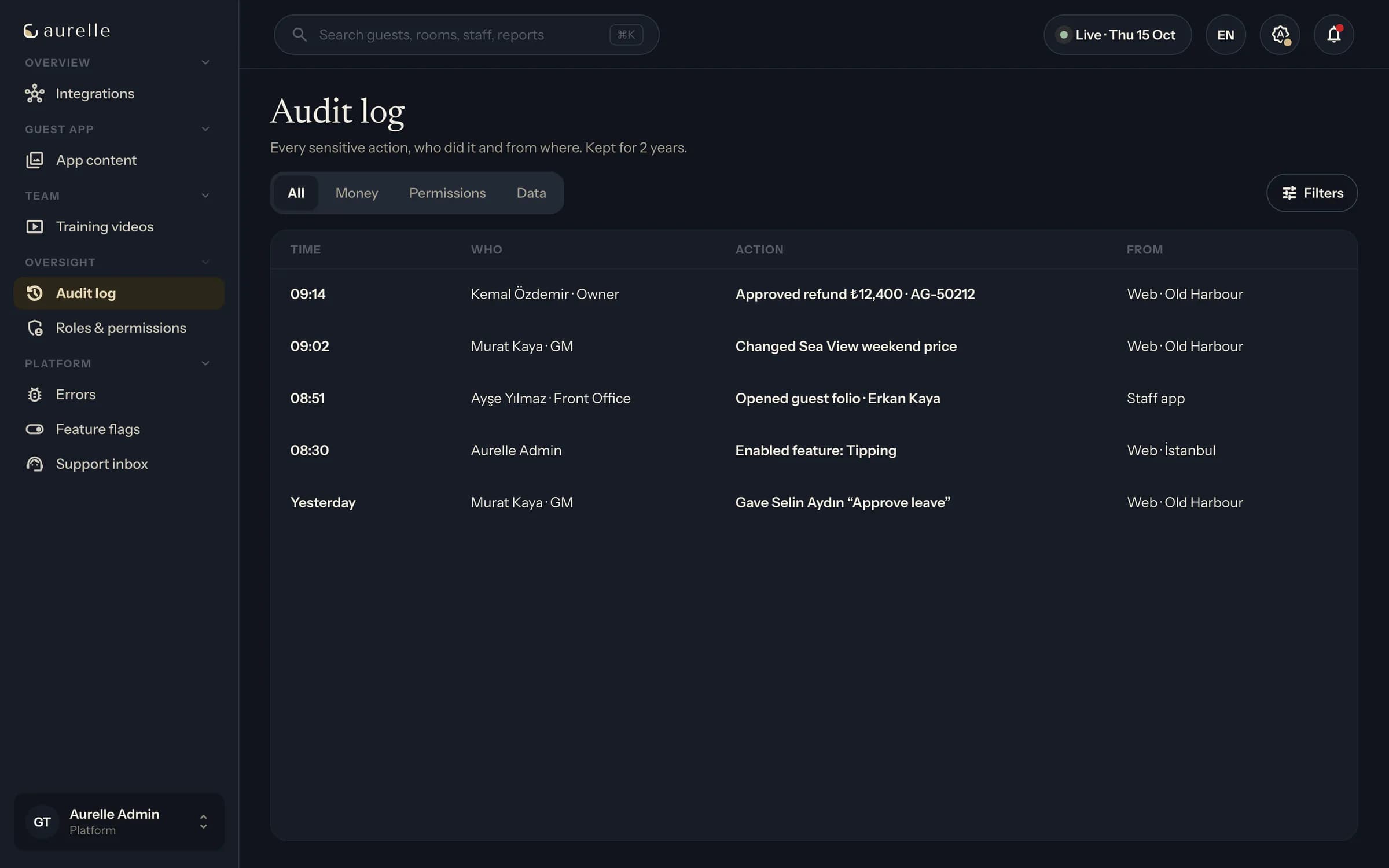Select Audit log in sidebar
This screenshot has height=868, width=1389.
[x=119, y=293]
